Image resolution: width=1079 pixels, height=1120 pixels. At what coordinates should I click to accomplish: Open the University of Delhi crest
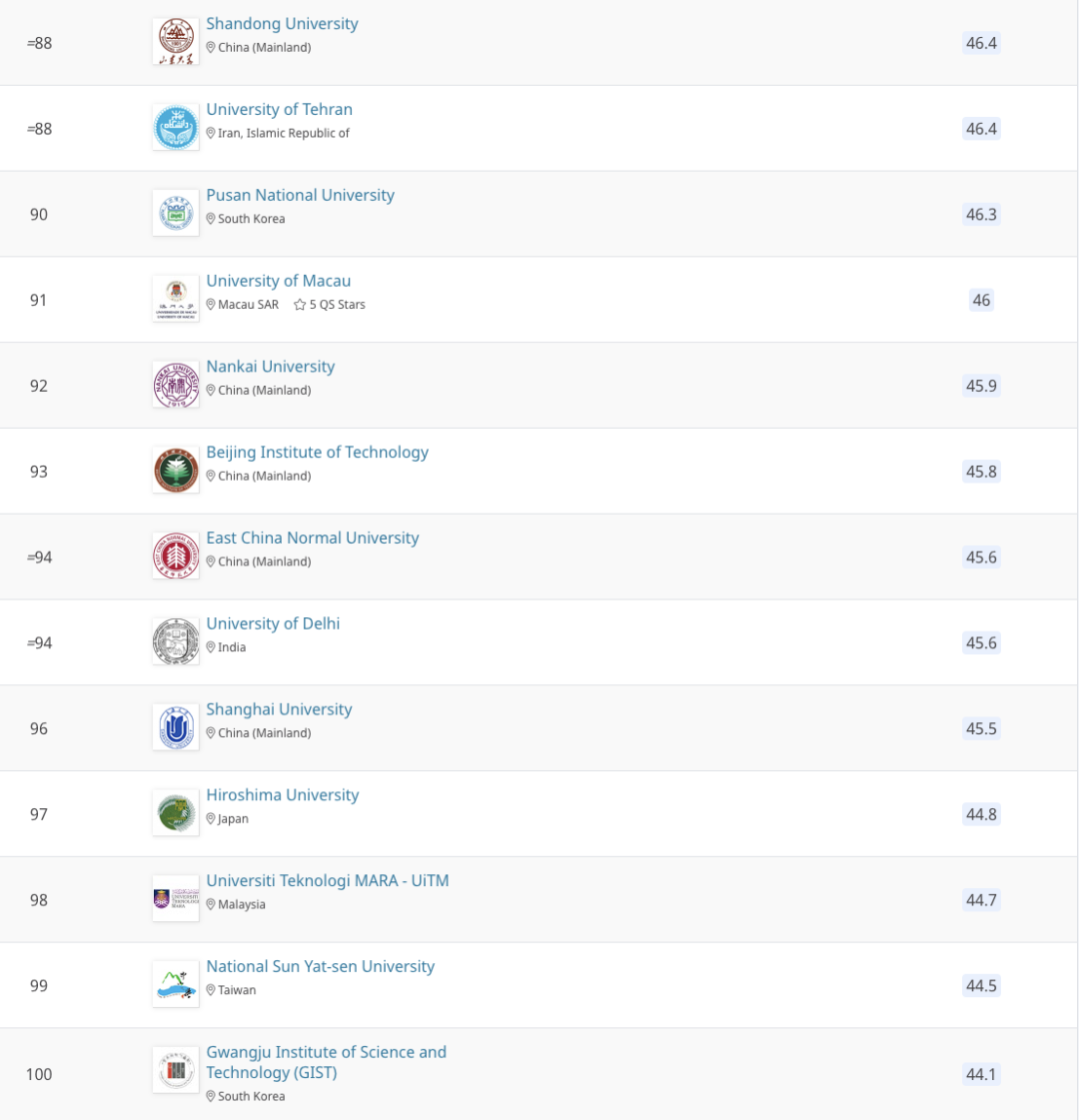click(176, 641)
